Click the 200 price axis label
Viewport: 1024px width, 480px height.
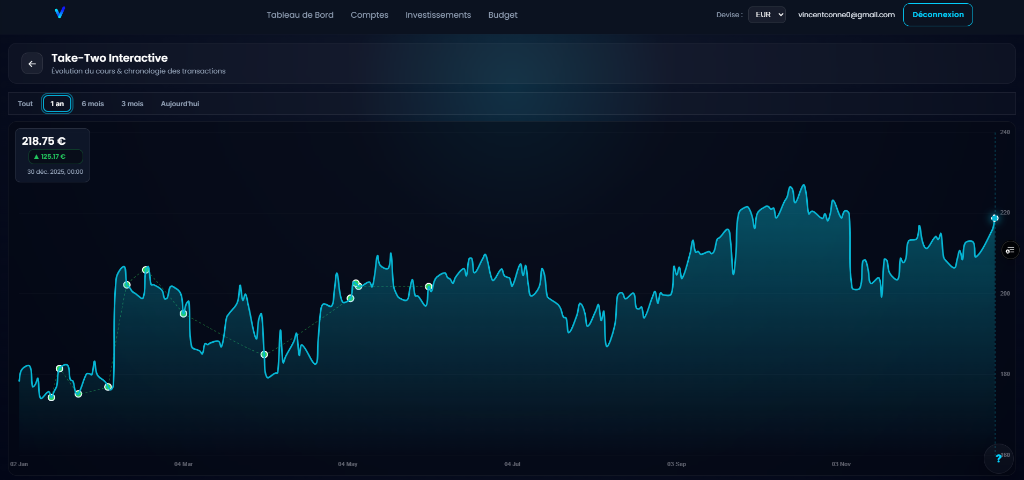click(1006, 293)
